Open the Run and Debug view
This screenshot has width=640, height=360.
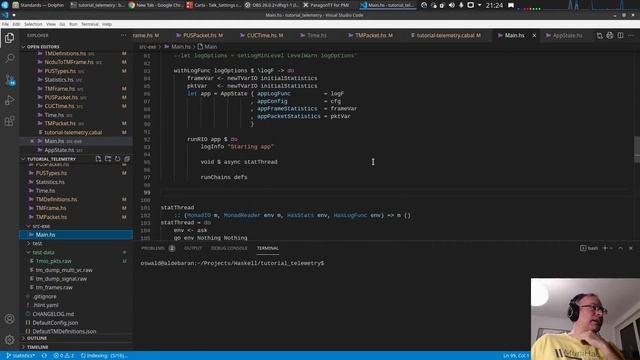tap(9, 100)
